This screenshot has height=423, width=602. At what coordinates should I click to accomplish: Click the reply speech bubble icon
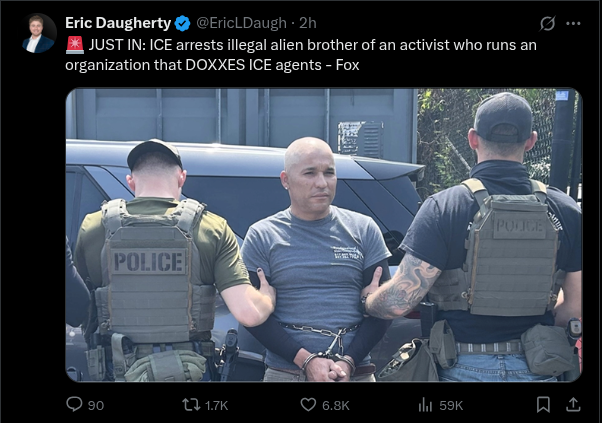74,404
